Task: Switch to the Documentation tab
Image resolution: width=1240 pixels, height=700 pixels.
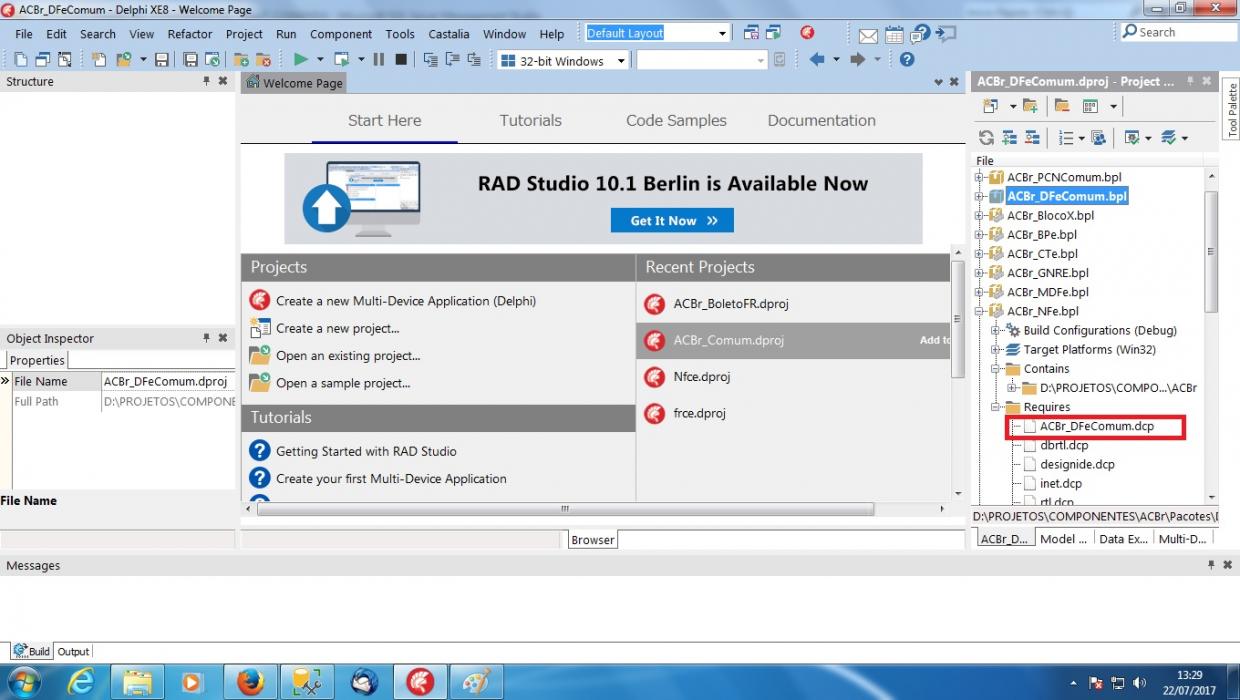Action: click(x=821, y=120)
